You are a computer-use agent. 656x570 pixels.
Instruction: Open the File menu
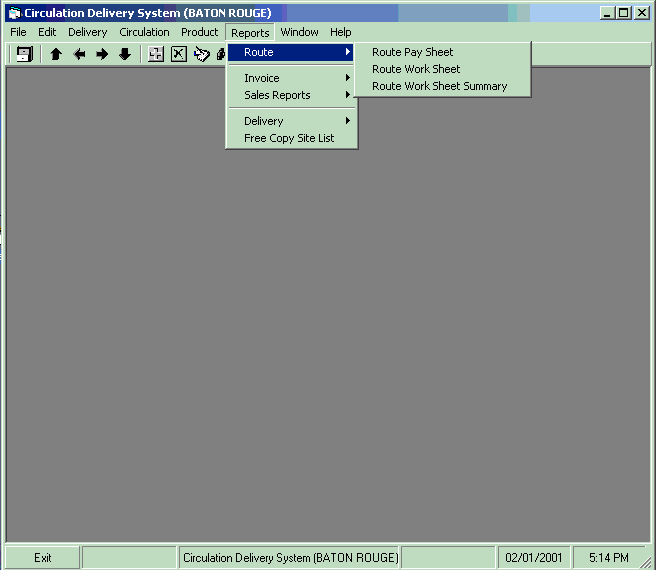(x=18, y=32)
